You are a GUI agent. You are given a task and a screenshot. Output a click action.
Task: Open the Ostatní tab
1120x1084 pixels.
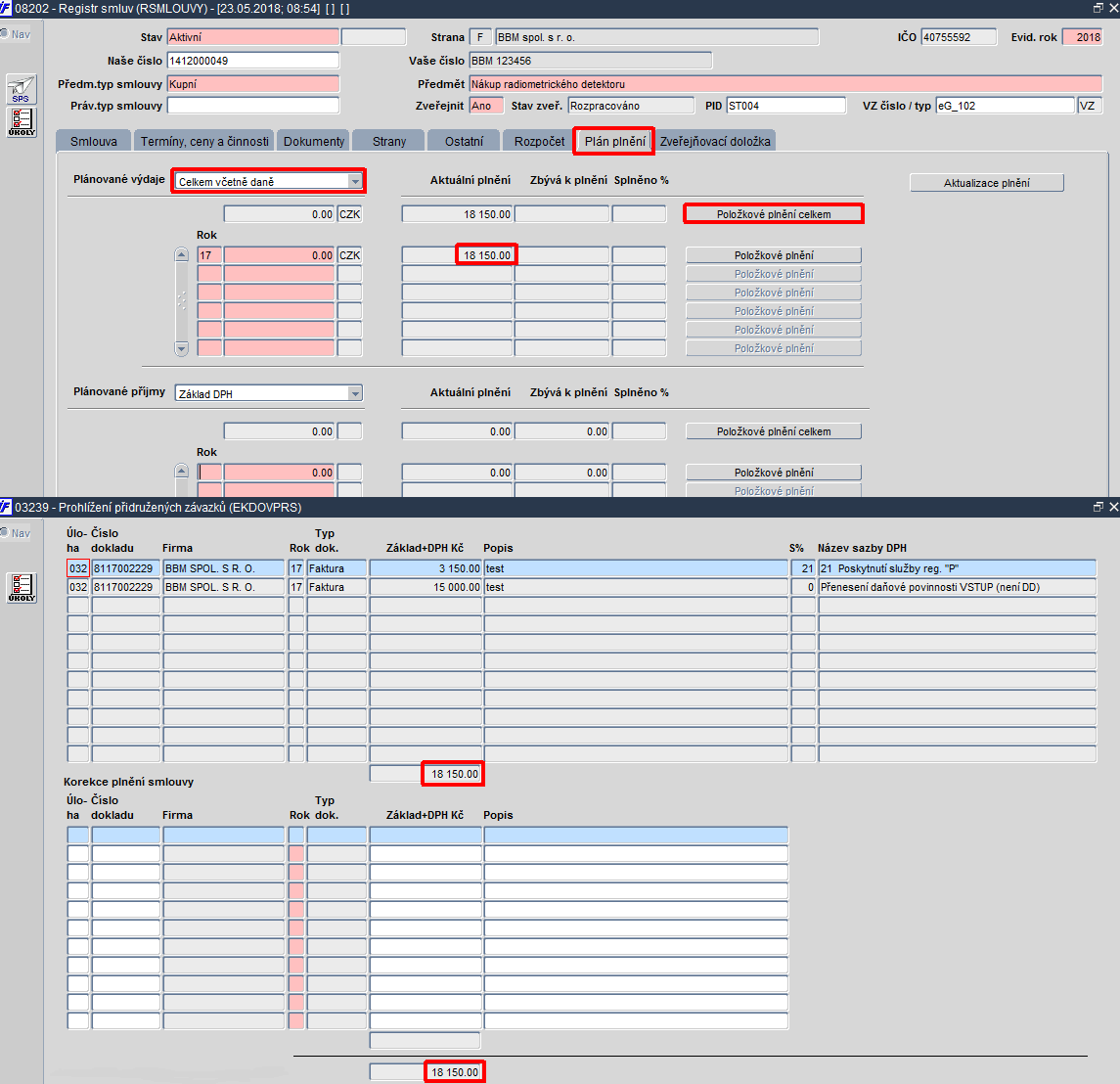(x=465, y=142)
